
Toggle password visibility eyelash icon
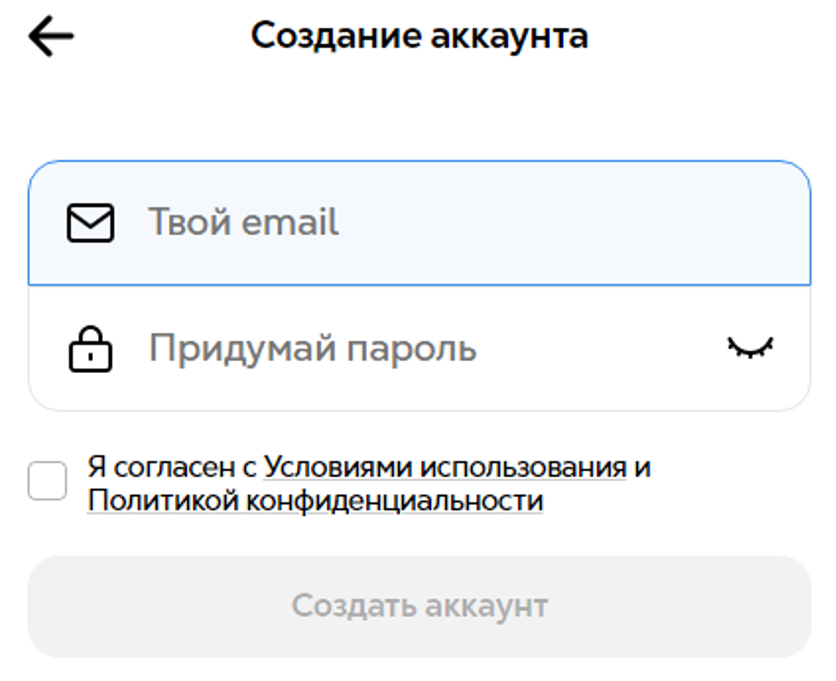click(751, 348)
